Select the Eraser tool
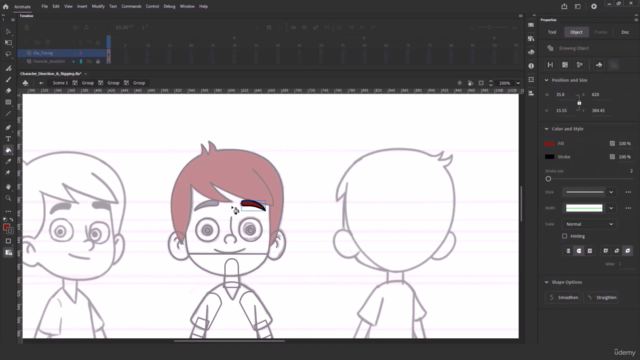640x360 pixels. coord(8,91)
